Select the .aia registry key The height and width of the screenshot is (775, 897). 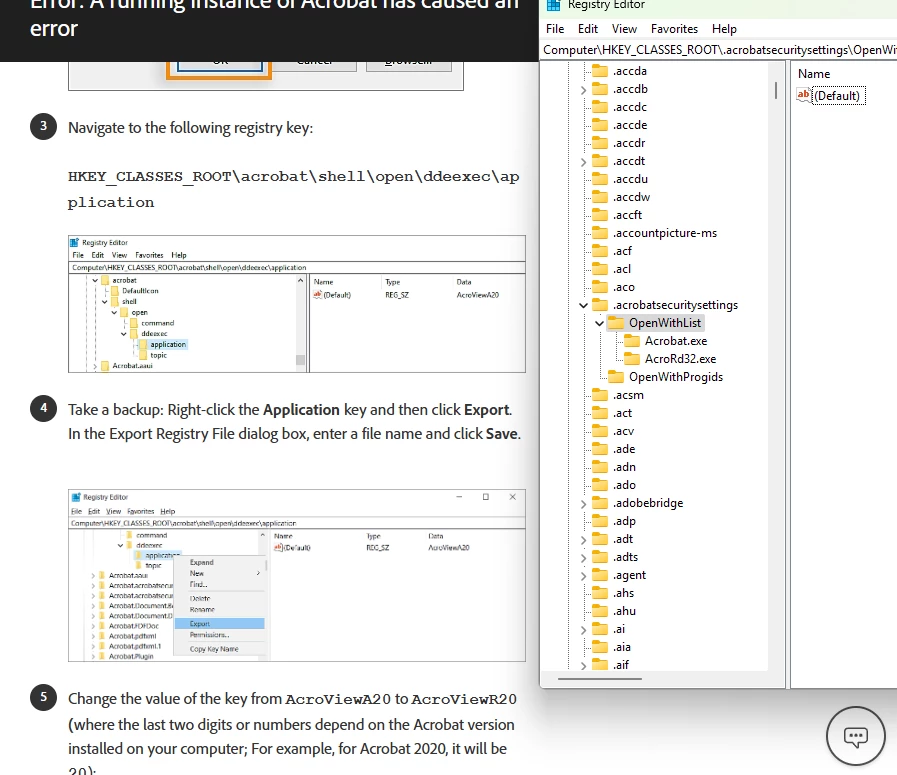(622, 647)
